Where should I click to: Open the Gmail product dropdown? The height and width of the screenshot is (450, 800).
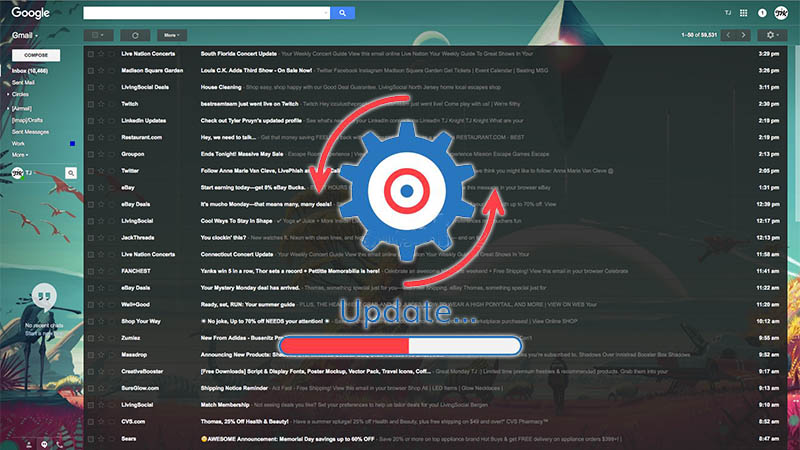24,35
